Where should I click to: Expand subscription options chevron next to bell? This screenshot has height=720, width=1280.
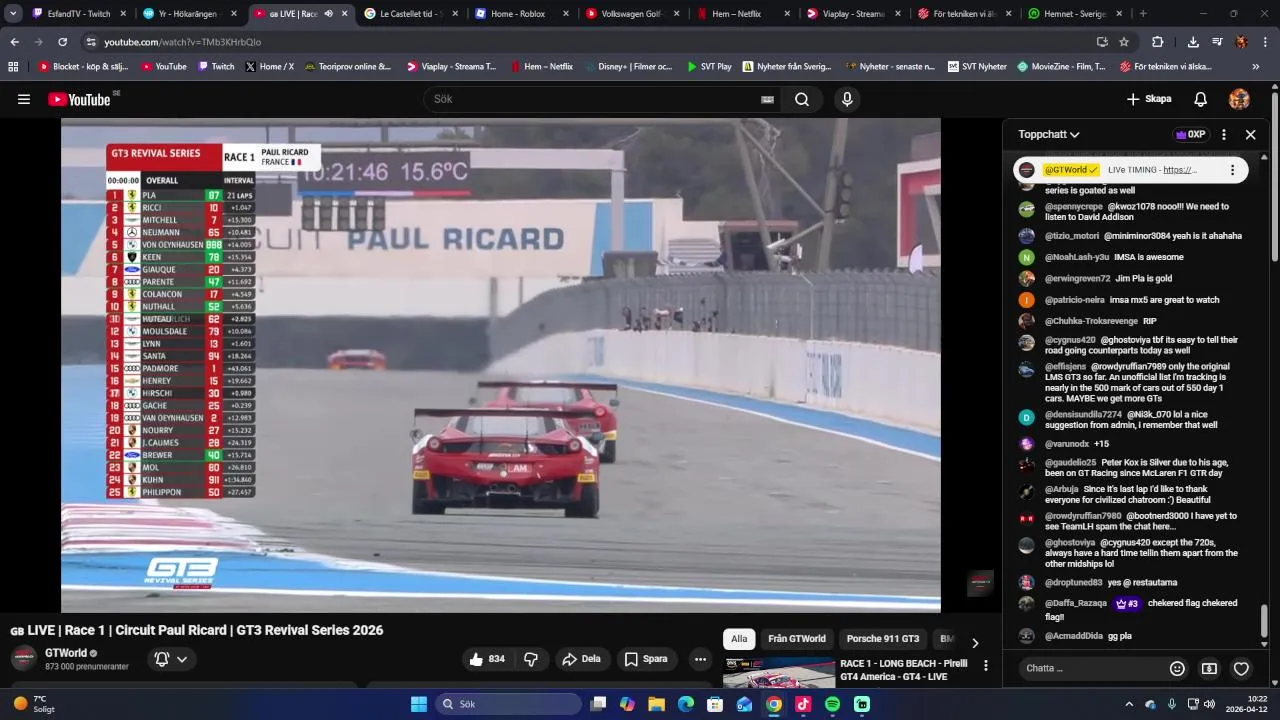pyautogui.click(x=182, y=659)
